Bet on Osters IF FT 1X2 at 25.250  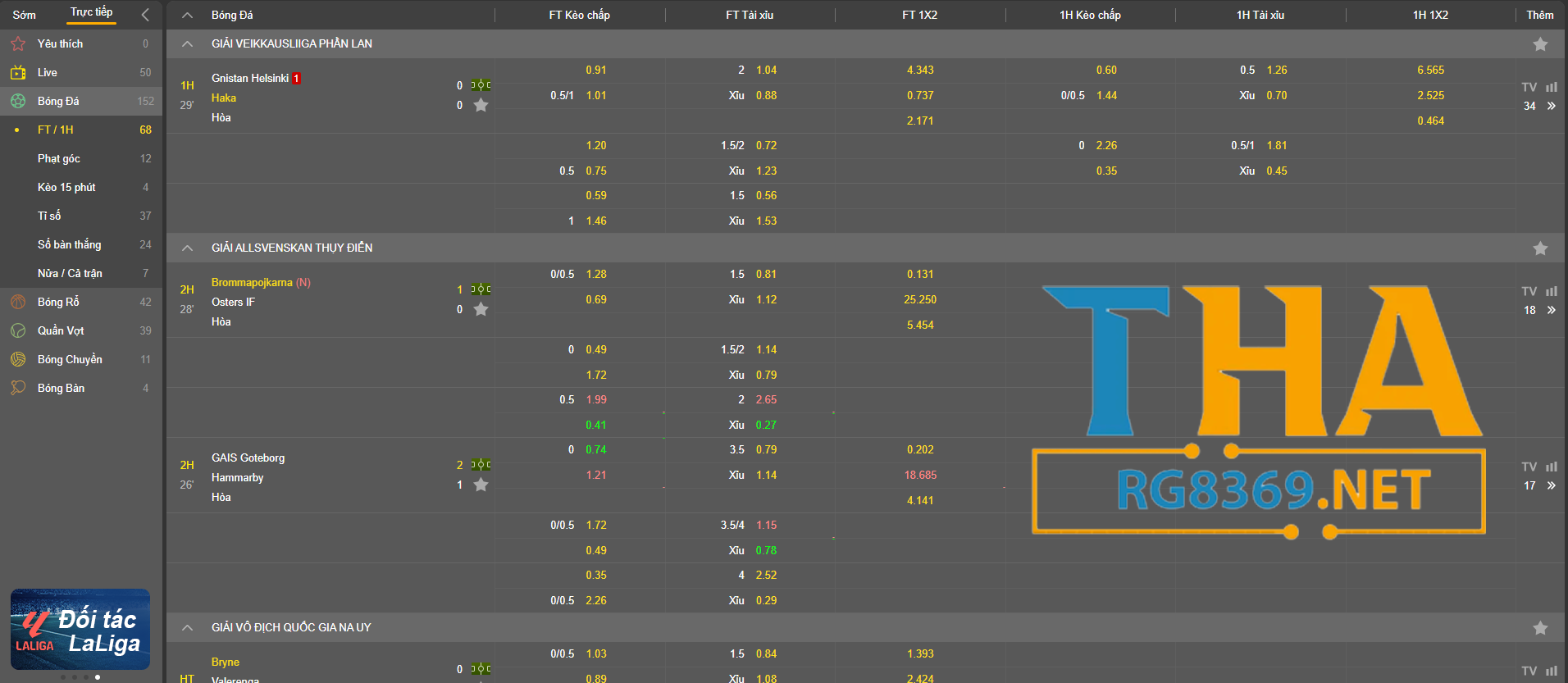point(920,299)
